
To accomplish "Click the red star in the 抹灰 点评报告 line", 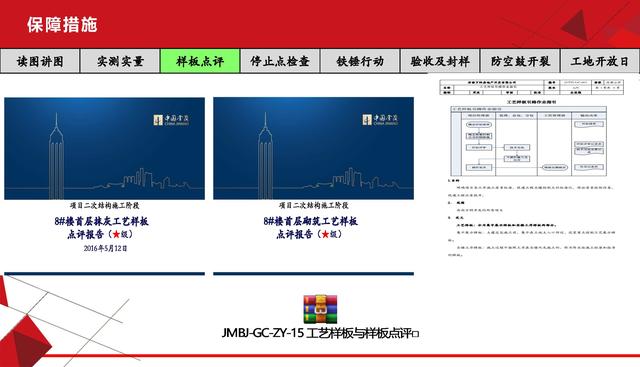I will click(116, 234).
